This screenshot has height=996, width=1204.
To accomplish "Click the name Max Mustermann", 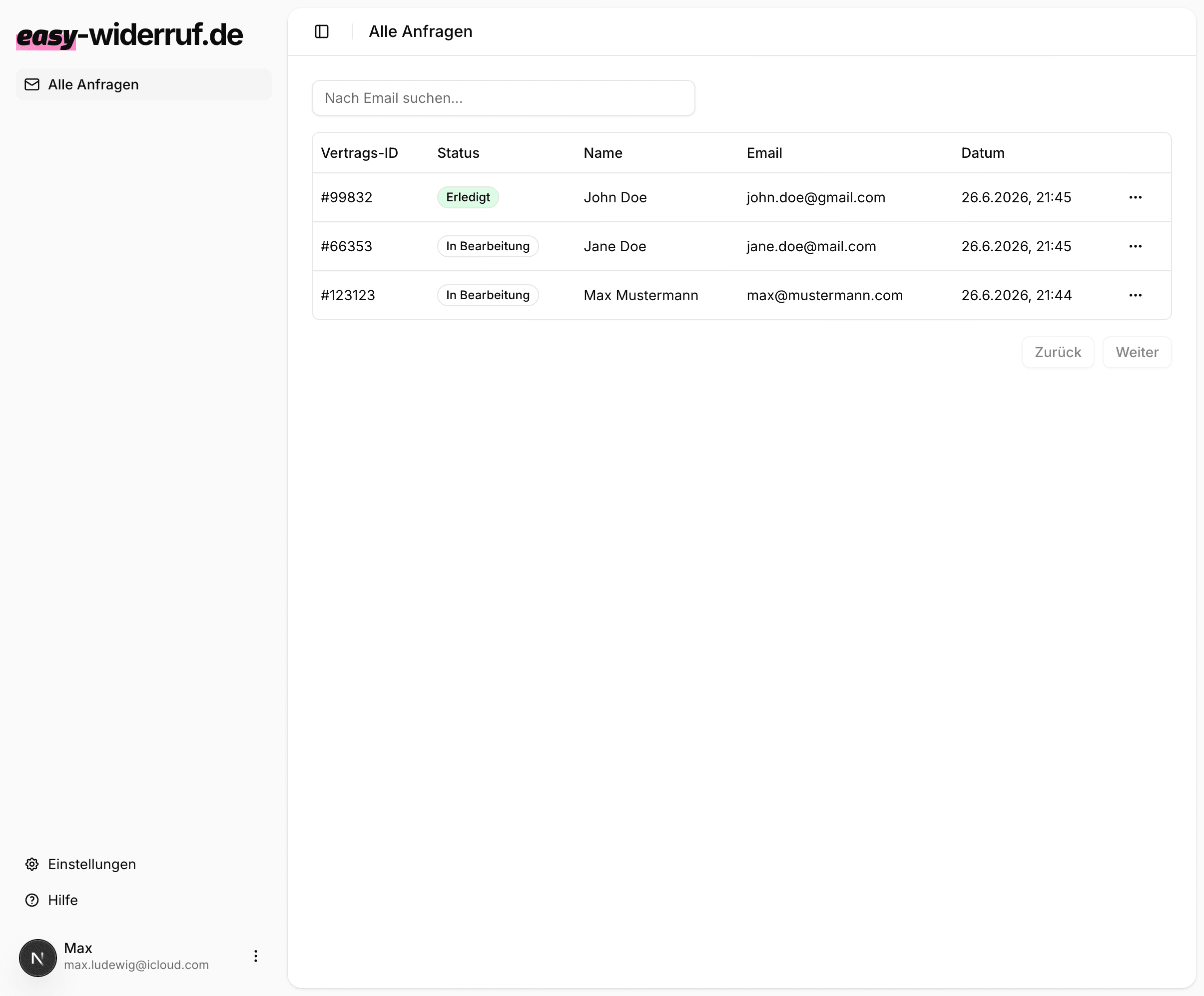I will (x=641, y=295).
